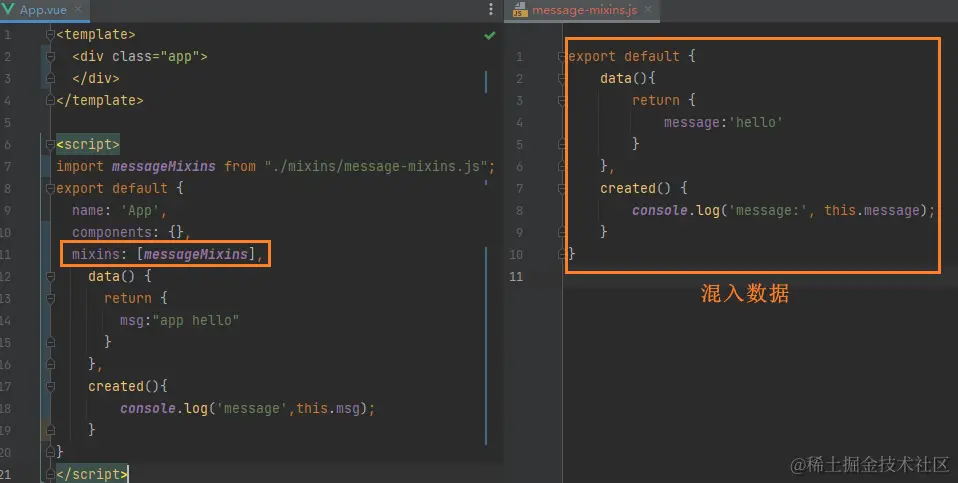Switch to the App.vue editor tab
Image resolution: width=958 pixels, height=483 pixels.
(43, 10)
